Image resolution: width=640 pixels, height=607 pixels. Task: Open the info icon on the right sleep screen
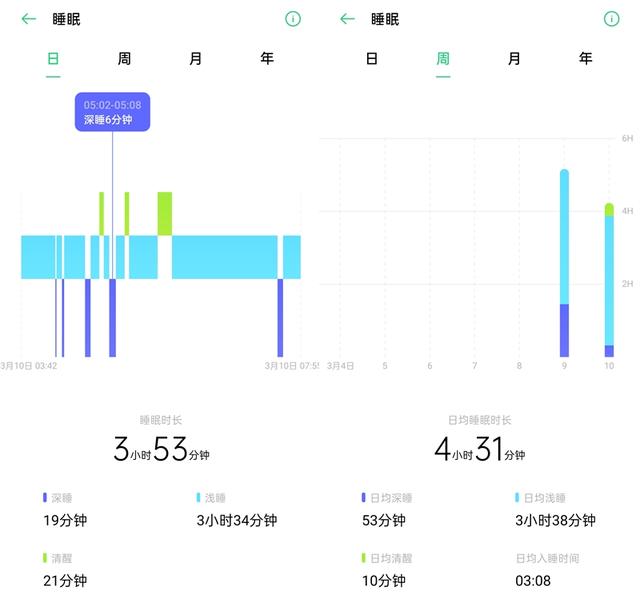(x=611, y=19)
